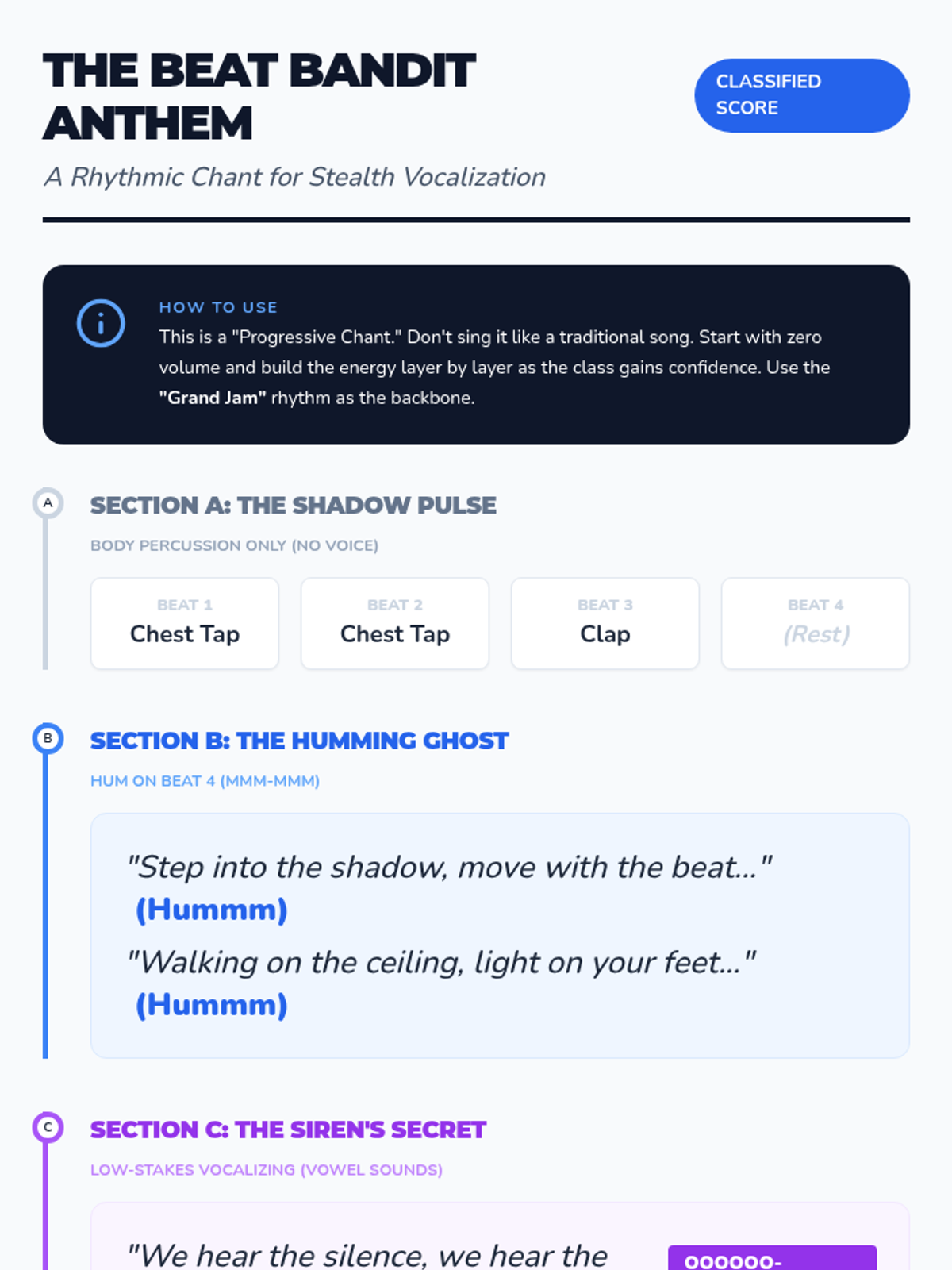Select the Section C purple marker
The width and height of the screenshot is (952, 1270).
coord(48,1127)
